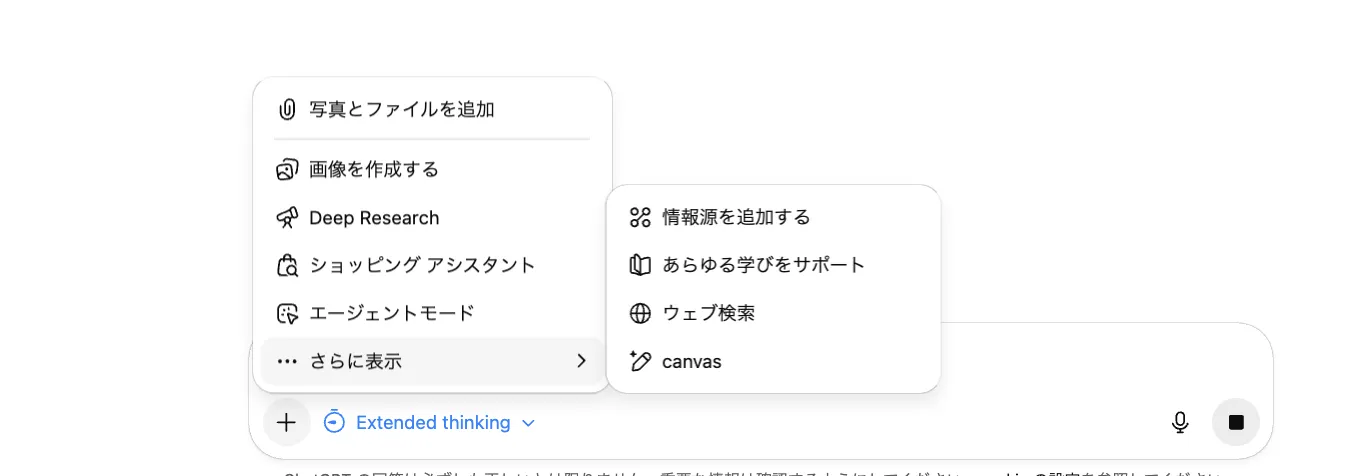Click the add sources apps icon
The width and height of the screenshot is (1356, 476).
640,217
